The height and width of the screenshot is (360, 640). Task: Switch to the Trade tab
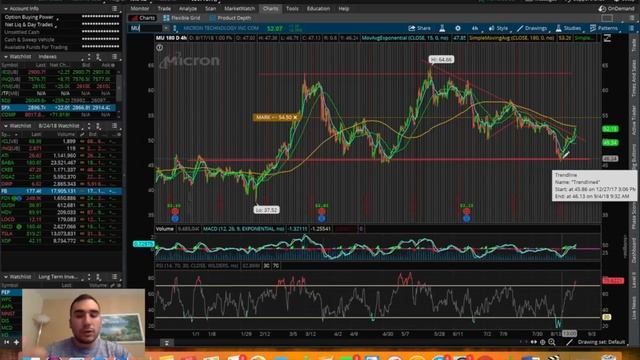click(164, 9)
